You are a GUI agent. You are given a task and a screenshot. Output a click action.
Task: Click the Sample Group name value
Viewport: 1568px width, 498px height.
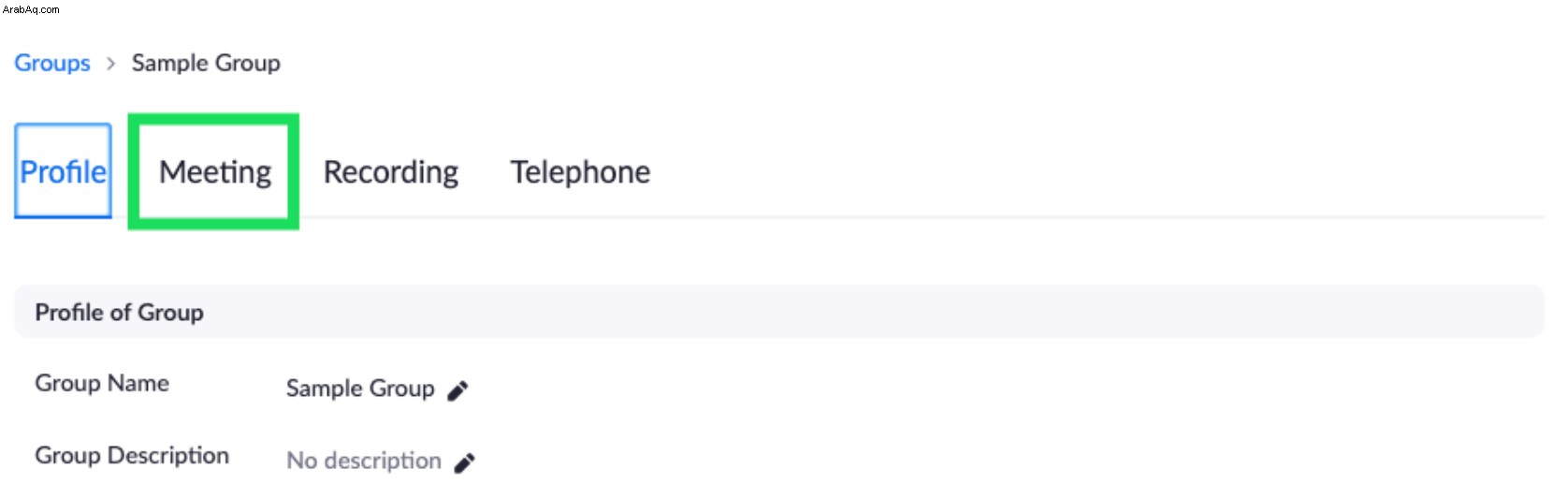pos(360,388)
